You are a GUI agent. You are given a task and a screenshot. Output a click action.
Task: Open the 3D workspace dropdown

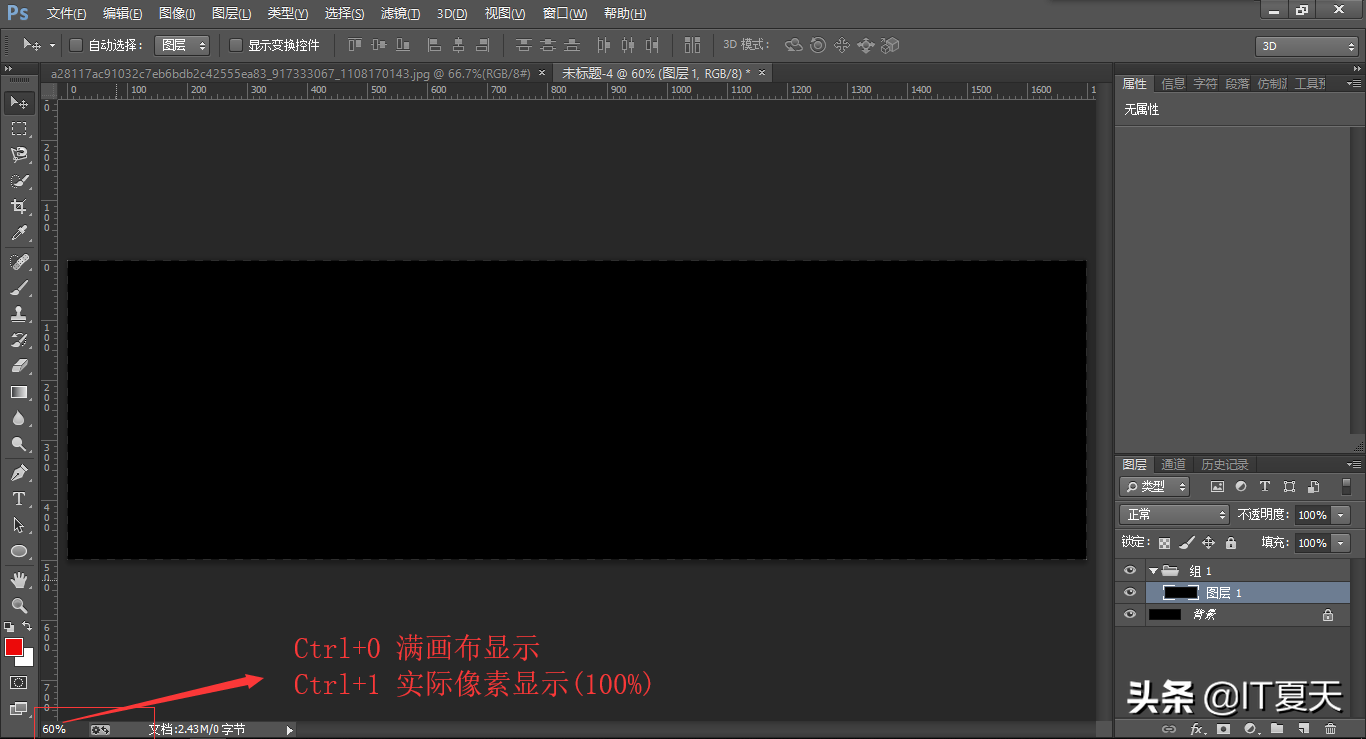1306,46
